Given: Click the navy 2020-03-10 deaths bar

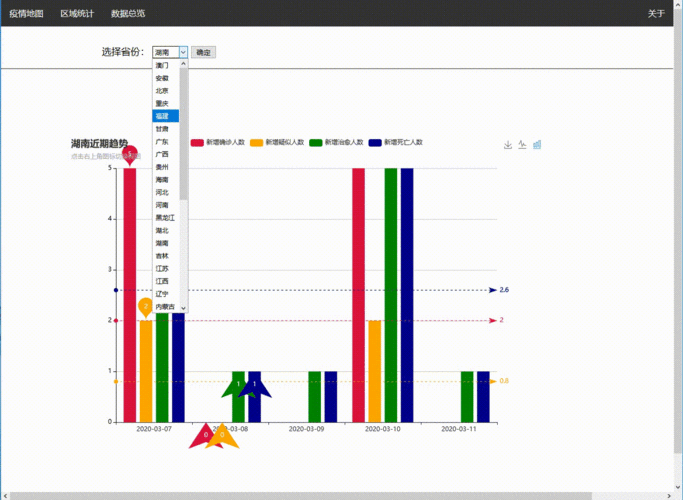Looking at the screenshot, I should (407, 295).
